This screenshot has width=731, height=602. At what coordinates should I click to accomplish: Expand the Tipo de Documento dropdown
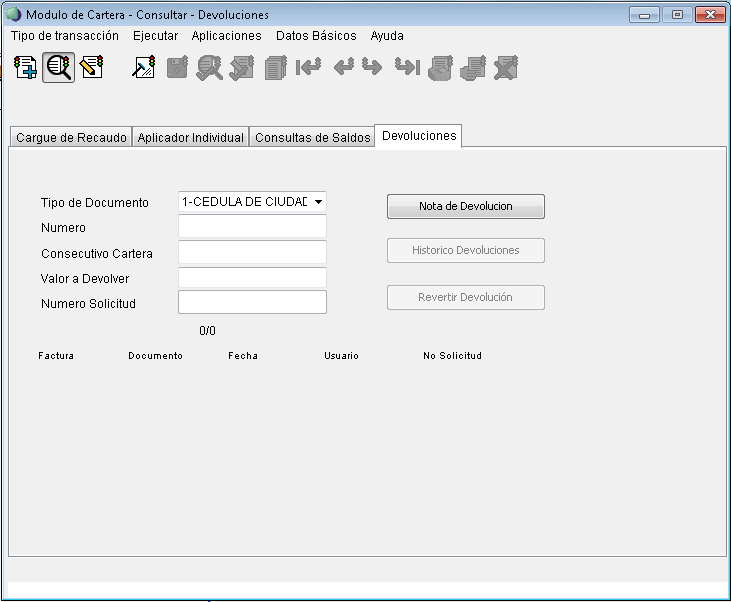[x=318, y=202]
